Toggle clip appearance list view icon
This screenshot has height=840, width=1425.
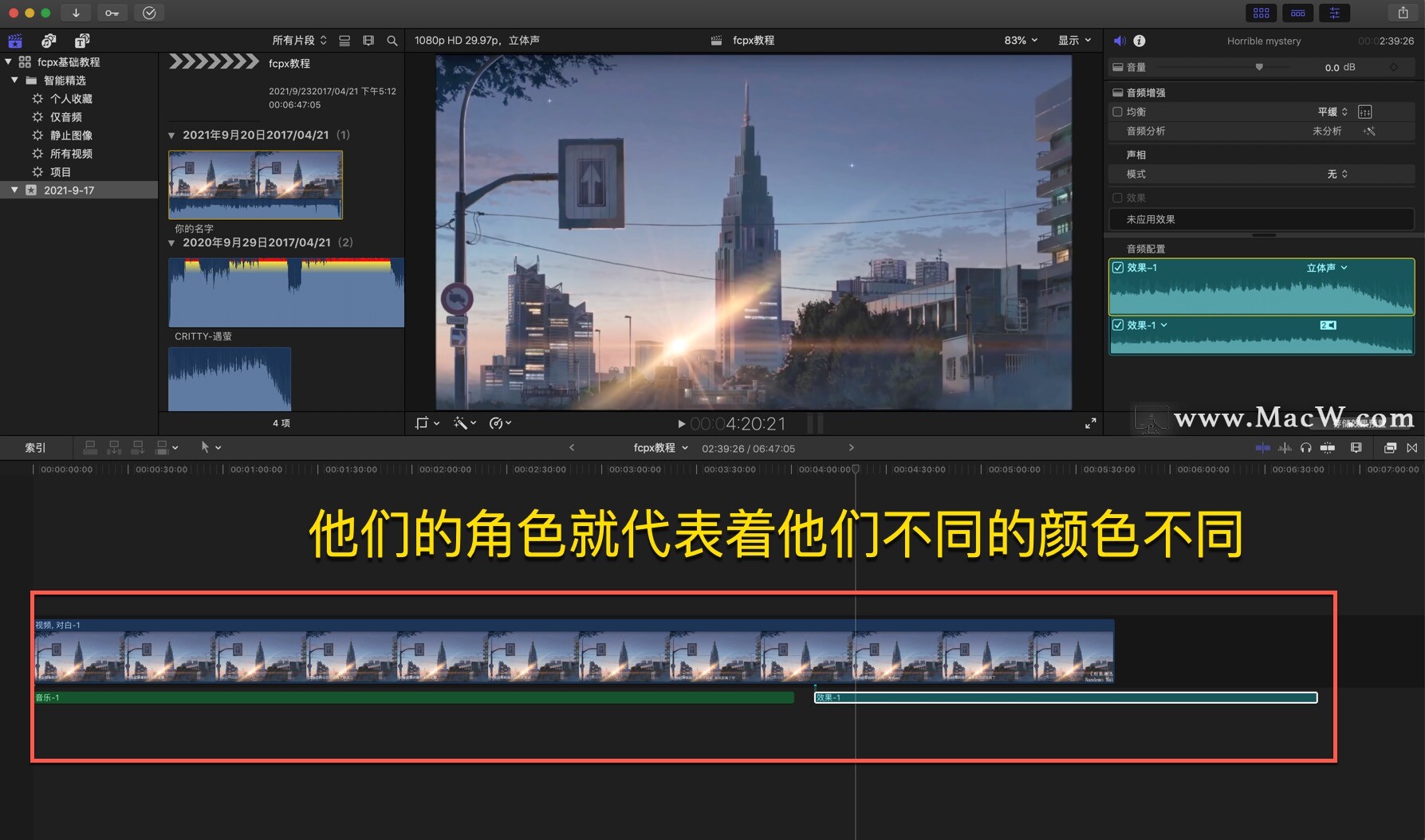[x=344, y=41]
